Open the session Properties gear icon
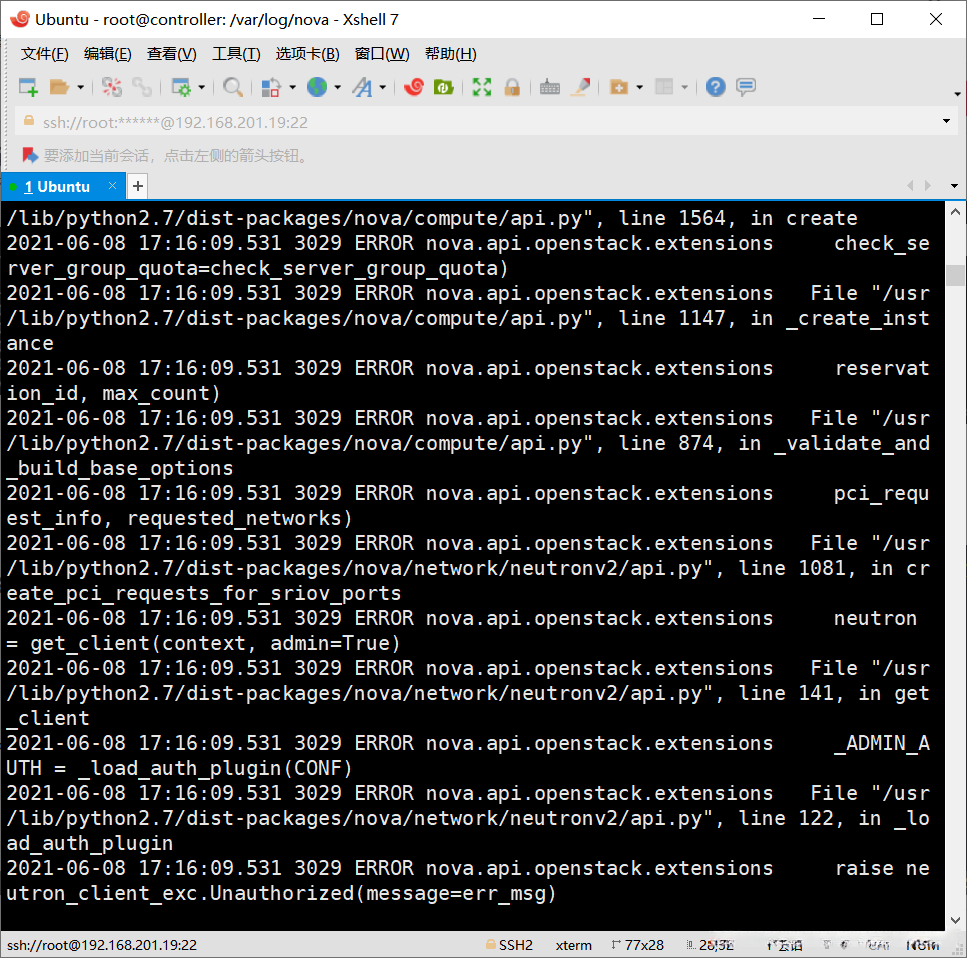The width and height of the screenshot is (967, 958). point(181,88)
